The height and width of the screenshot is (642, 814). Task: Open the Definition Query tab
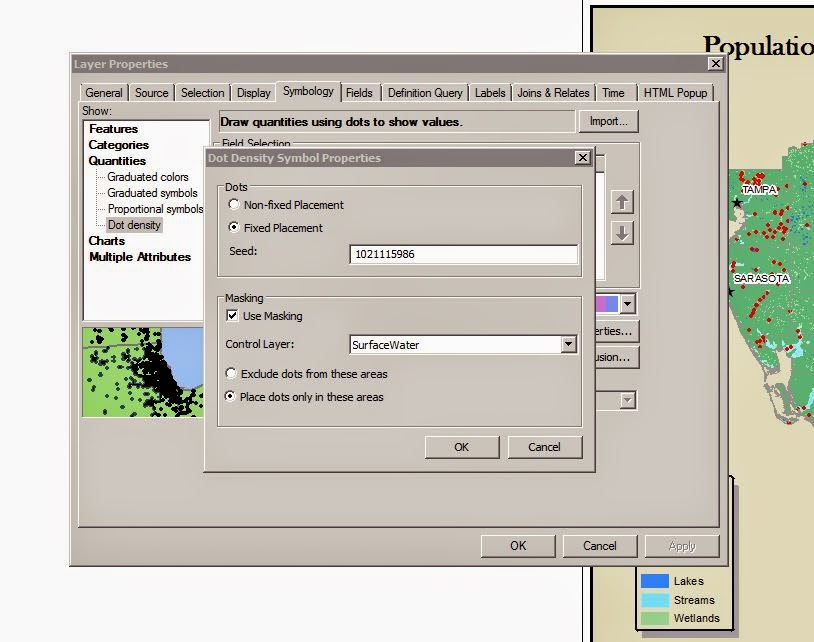[425, 92]
